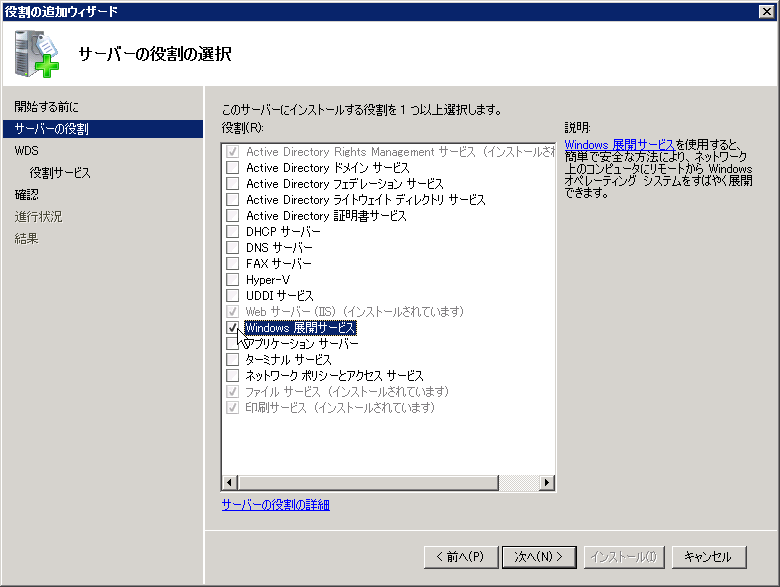Select the FAX サーバー checkbox
The height and width of the screenshot is (587, 780).
(233, 264)
